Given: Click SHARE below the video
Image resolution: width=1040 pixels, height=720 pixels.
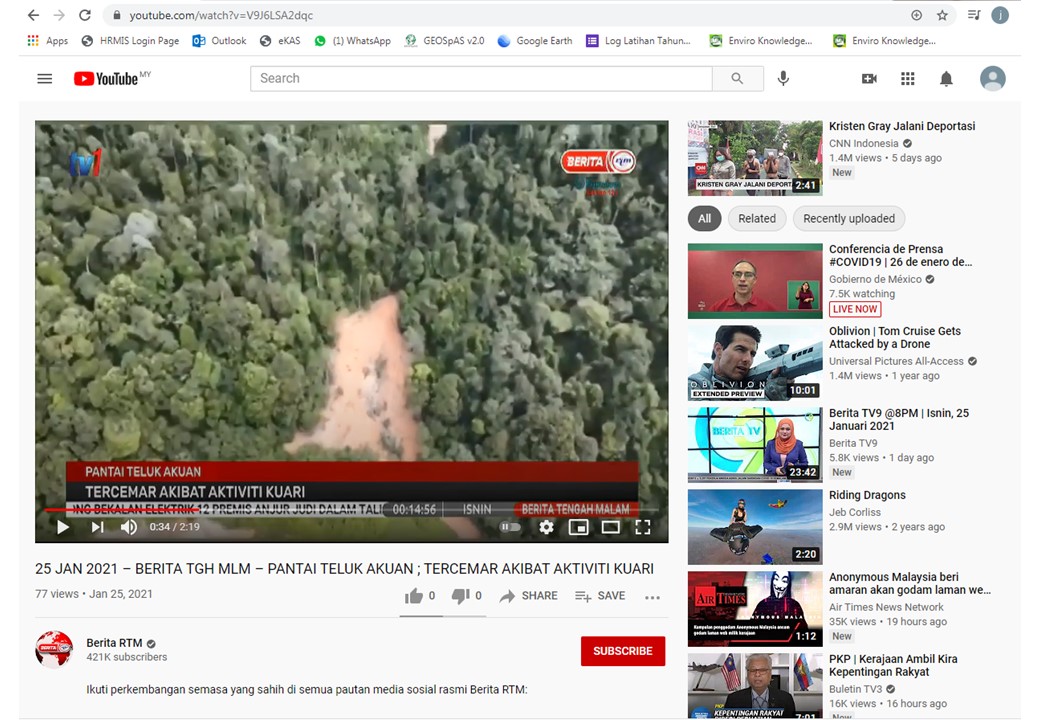Looking at the screenshot, I should (x=528, y=596).
